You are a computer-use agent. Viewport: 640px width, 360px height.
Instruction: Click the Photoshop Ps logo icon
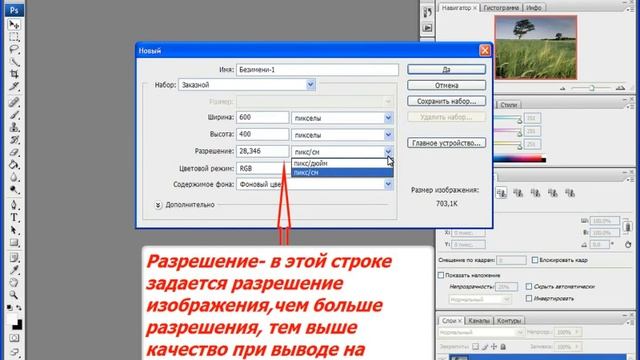[14, 10]
